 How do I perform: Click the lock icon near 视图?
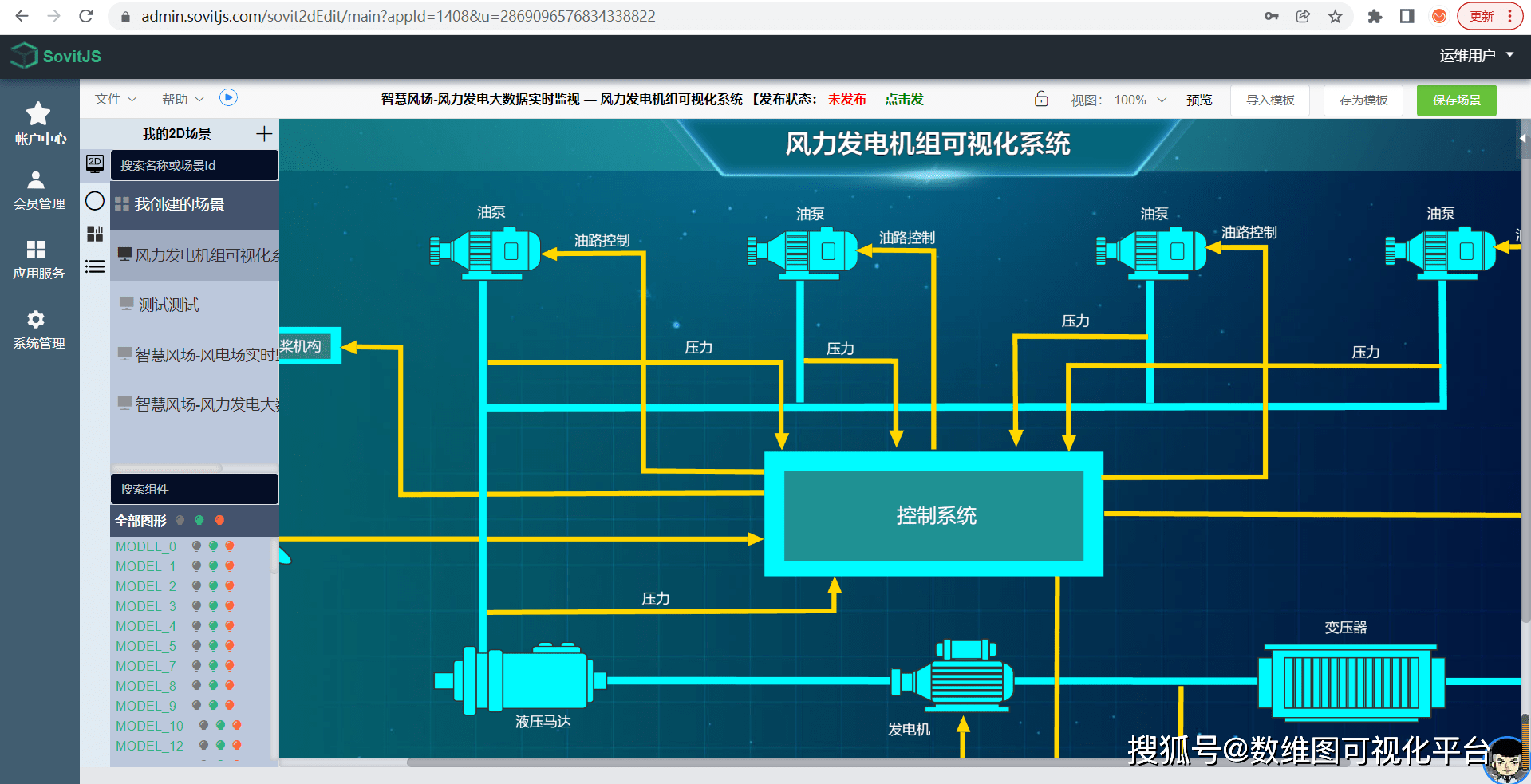[x=1041, y=99]
